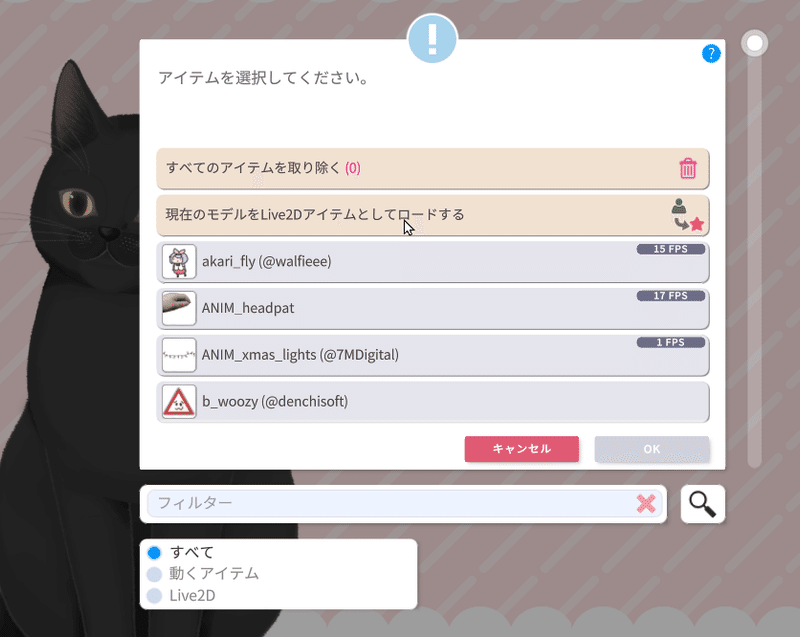Viewport: 800px width, 637px height.
Task: Clear the filter with the pink X
Action: (646, 504)
